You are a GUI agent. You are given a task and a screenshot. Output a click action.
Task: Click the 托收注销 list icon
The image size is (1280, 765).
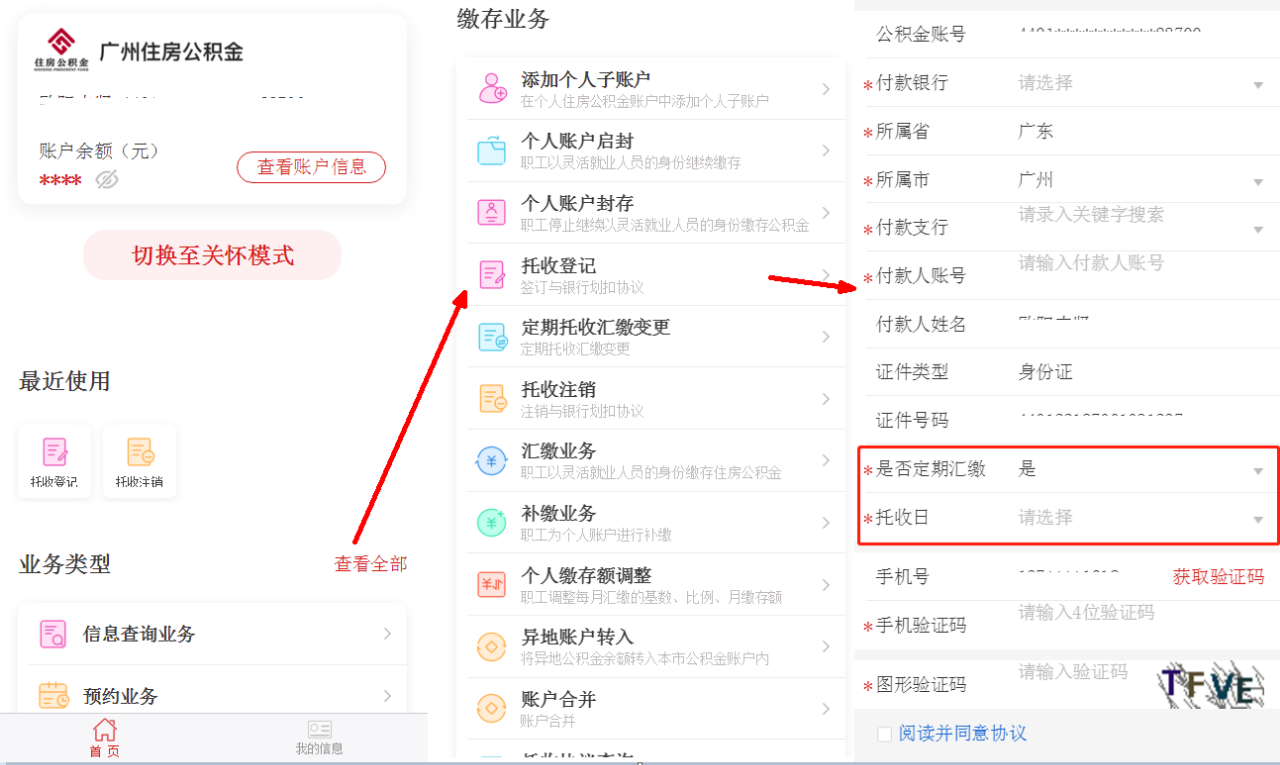(x=492, y=398)
